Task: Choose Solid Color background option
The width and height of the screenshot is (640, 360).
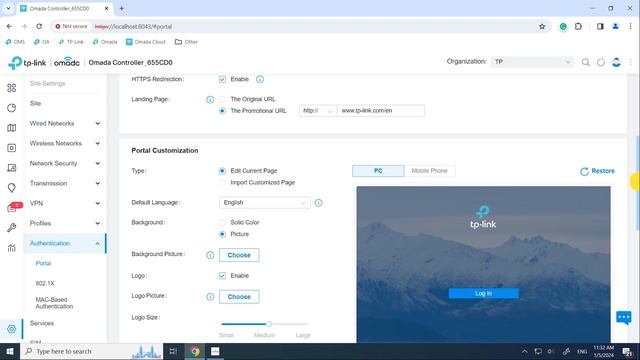Action: pyautogui.click(x=222, y=222)
